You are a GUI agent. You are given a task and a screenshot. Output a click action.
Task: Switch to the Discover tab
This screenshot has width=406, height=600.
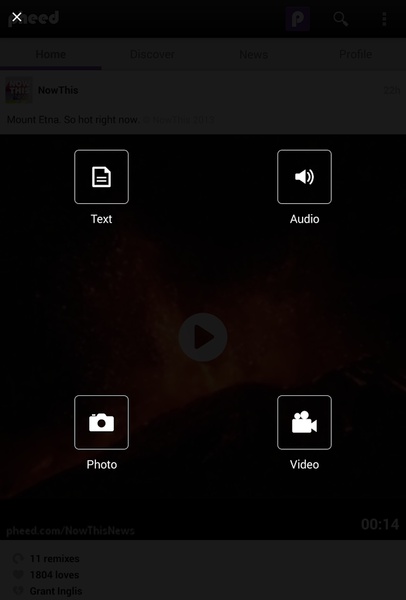pyautogui.click(x=152, y=54)
